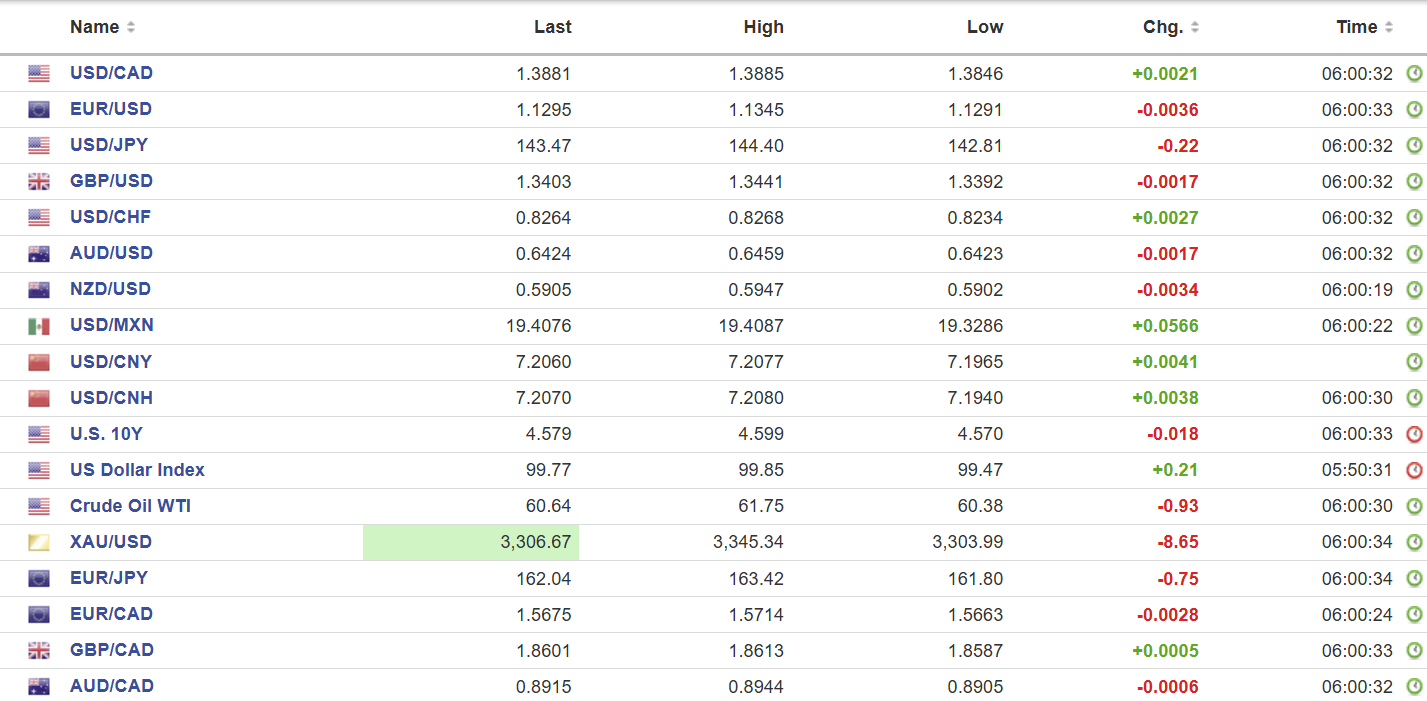Viewport: 1427px width, 701px height.
Task: Open the USD/JPY currency pair link
Action: (x=109, y=145)
